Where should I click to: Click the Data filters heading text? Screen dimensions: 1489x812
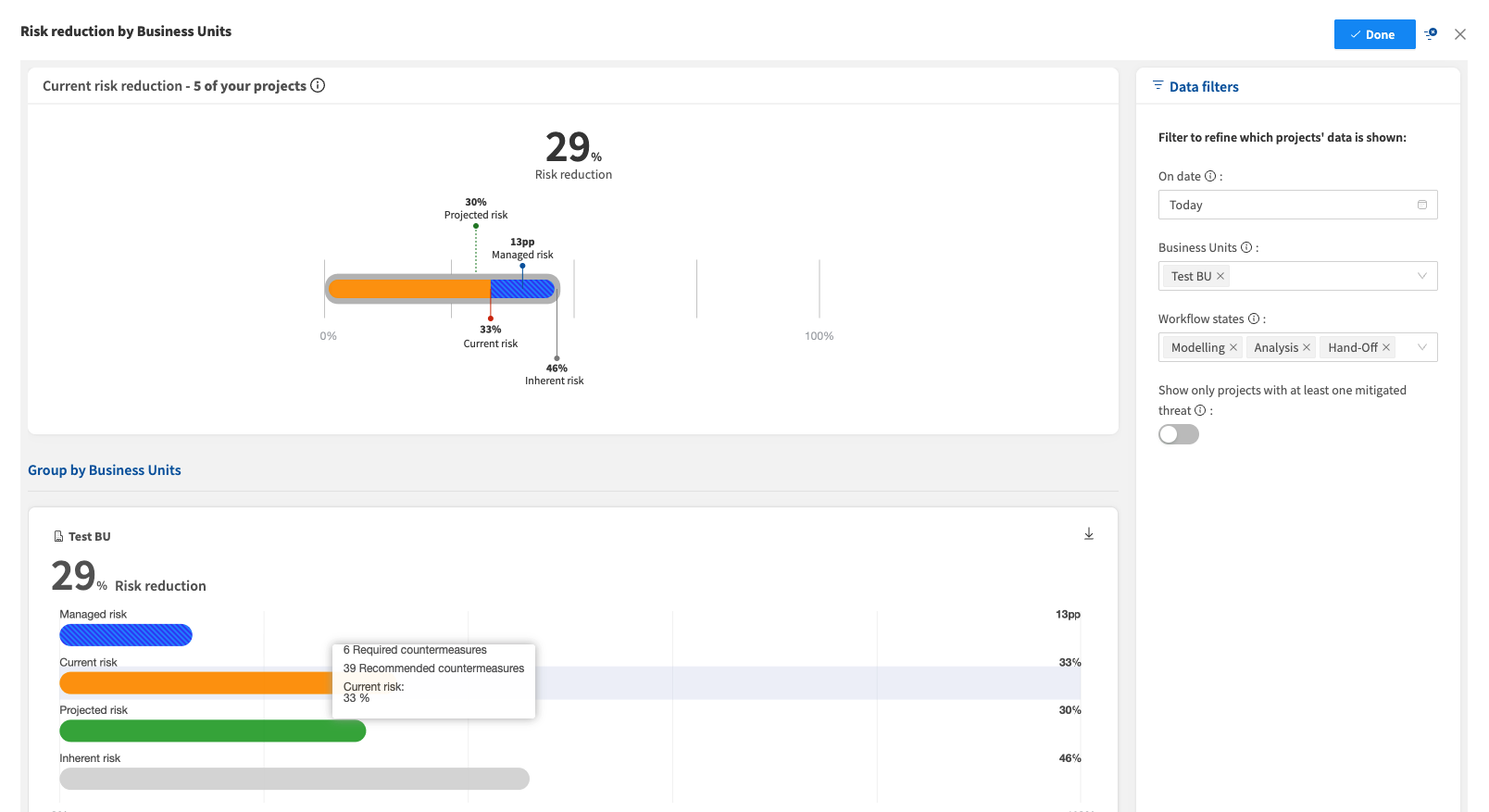tap(1204, 86)
